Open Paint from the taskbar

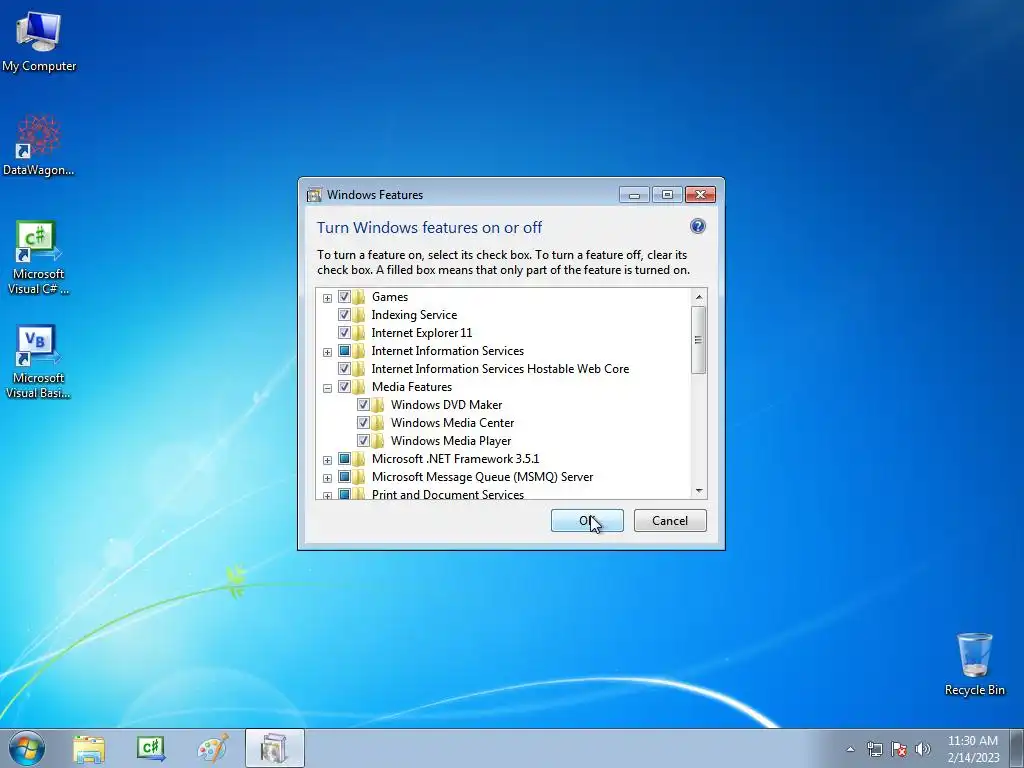click(x=213, y=748)
